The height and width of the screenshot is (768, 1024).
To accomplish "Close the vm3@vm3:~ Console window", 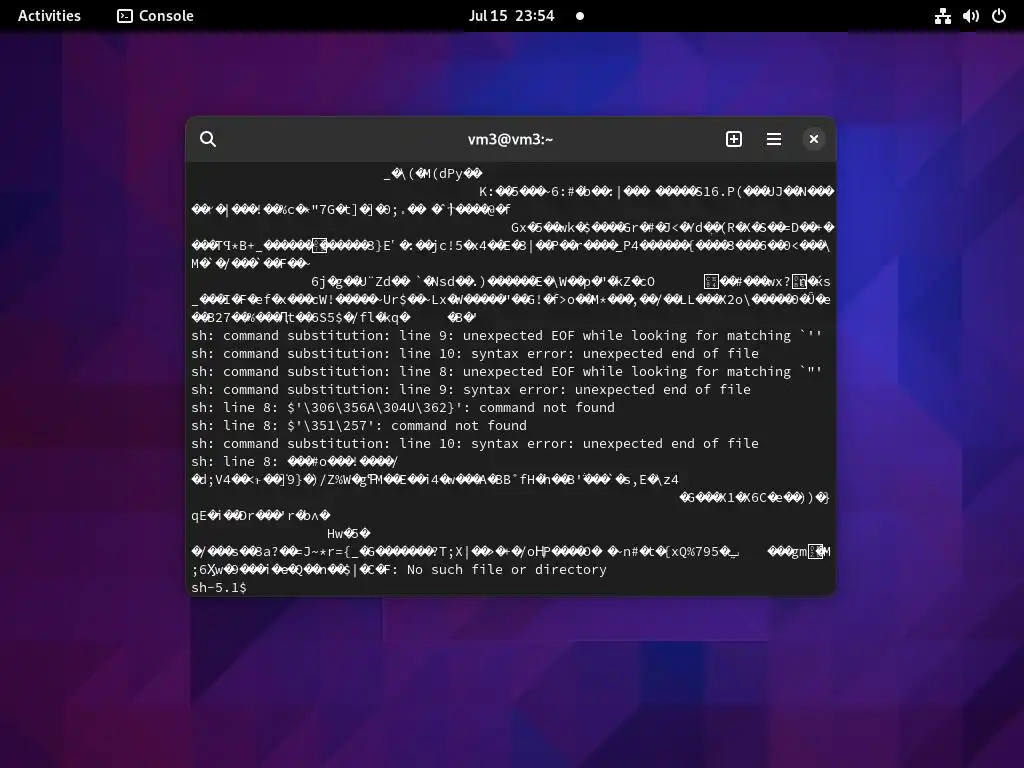I will (x=814, y=139).
